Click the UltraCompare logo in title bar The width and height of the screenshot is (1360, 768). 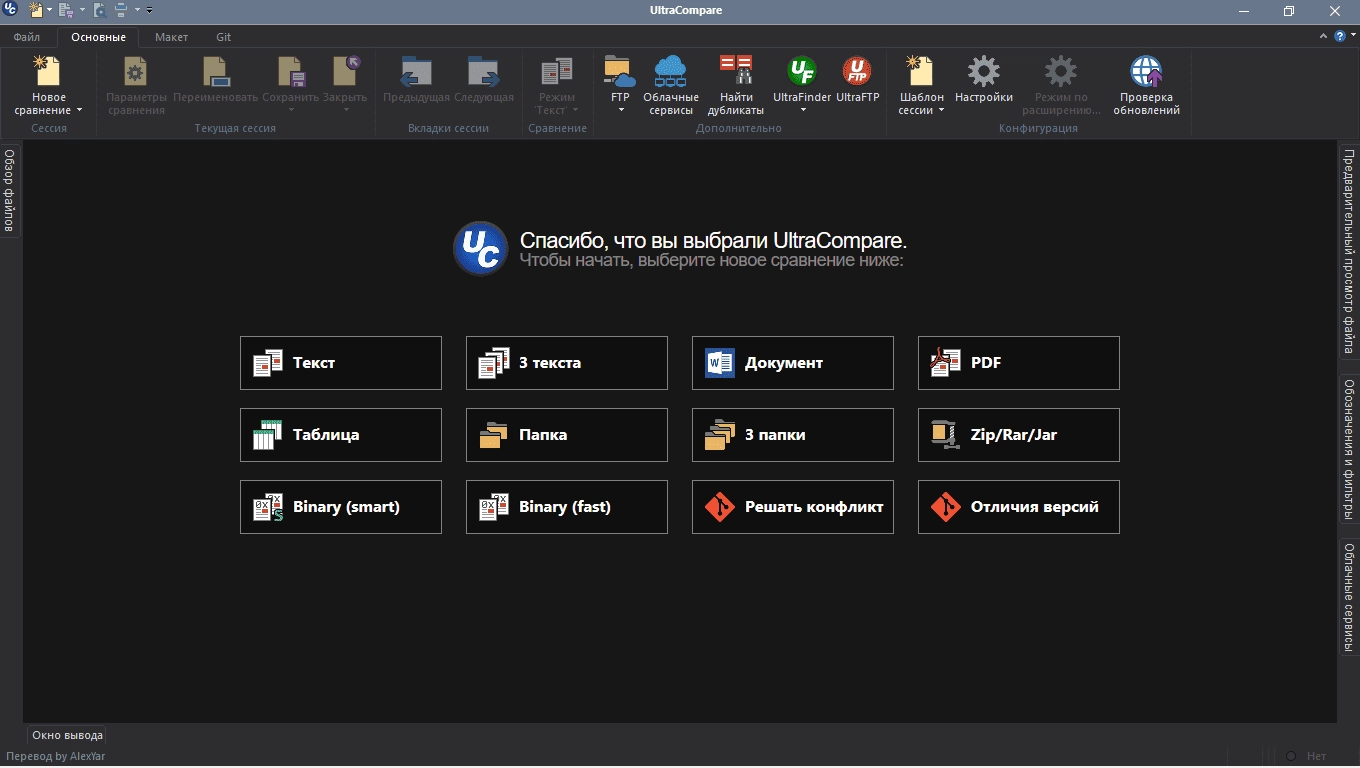[x=11, y=10]
